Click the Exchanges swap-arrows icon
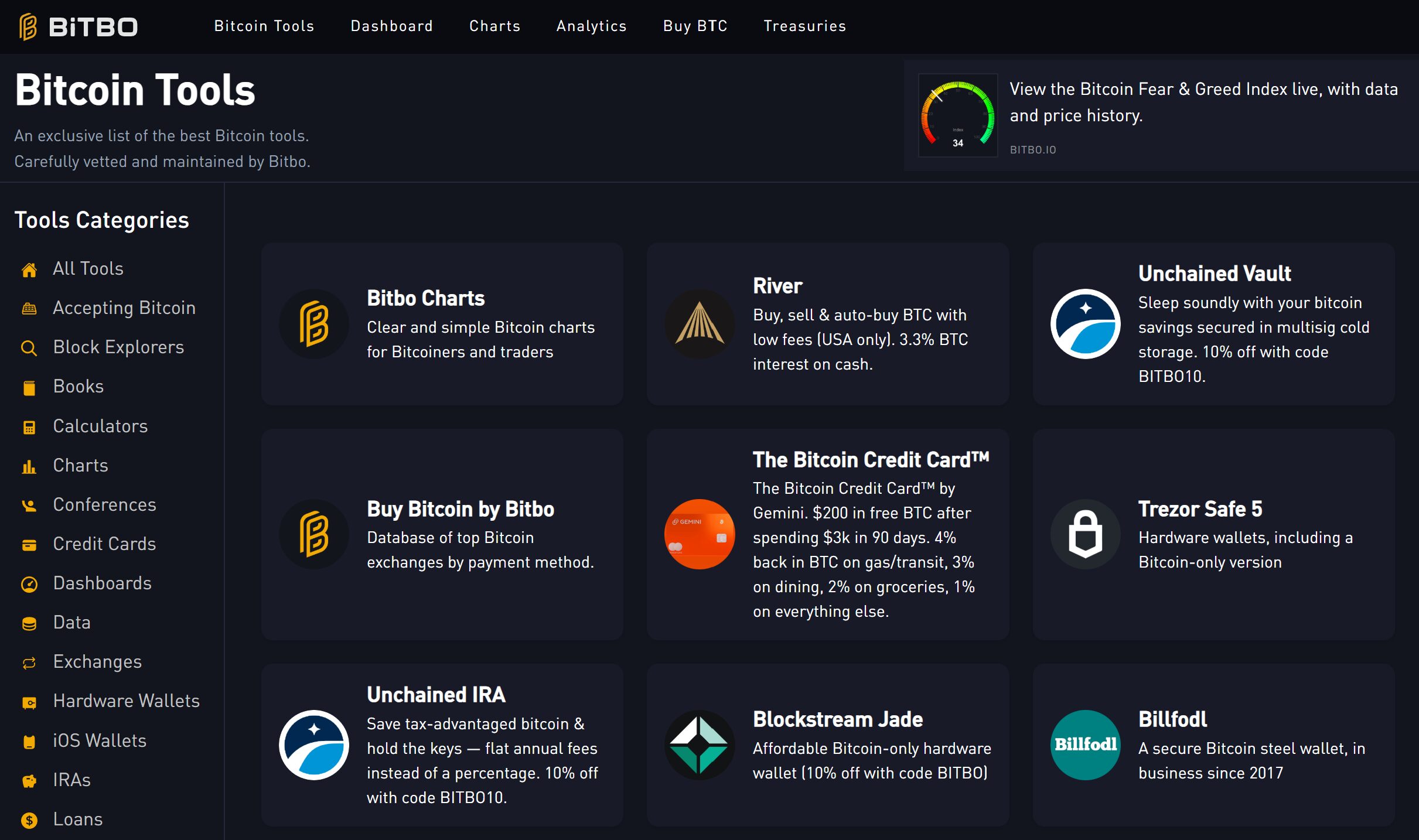 (x=29, y=663)
